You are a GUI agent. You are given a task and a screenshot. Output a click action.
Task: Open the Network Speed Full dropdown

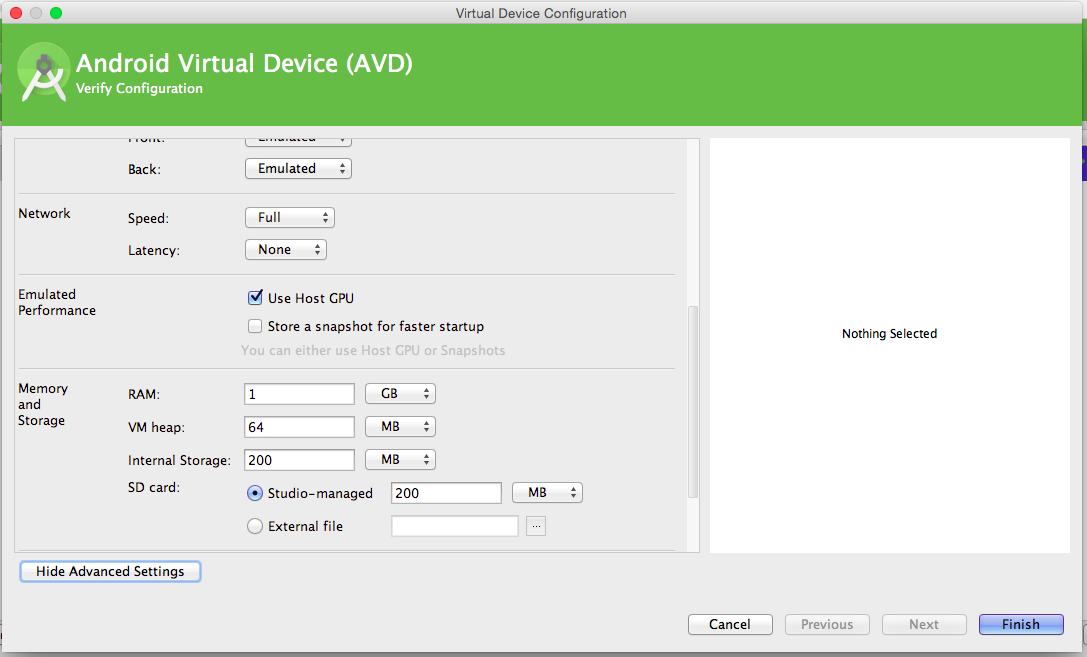click(290, 218)
